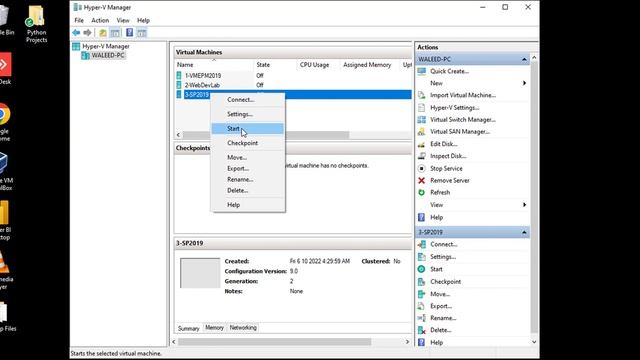Click the Delete icon in 3-SP2019 actions

pyautogui.click(x=422, y=330)
